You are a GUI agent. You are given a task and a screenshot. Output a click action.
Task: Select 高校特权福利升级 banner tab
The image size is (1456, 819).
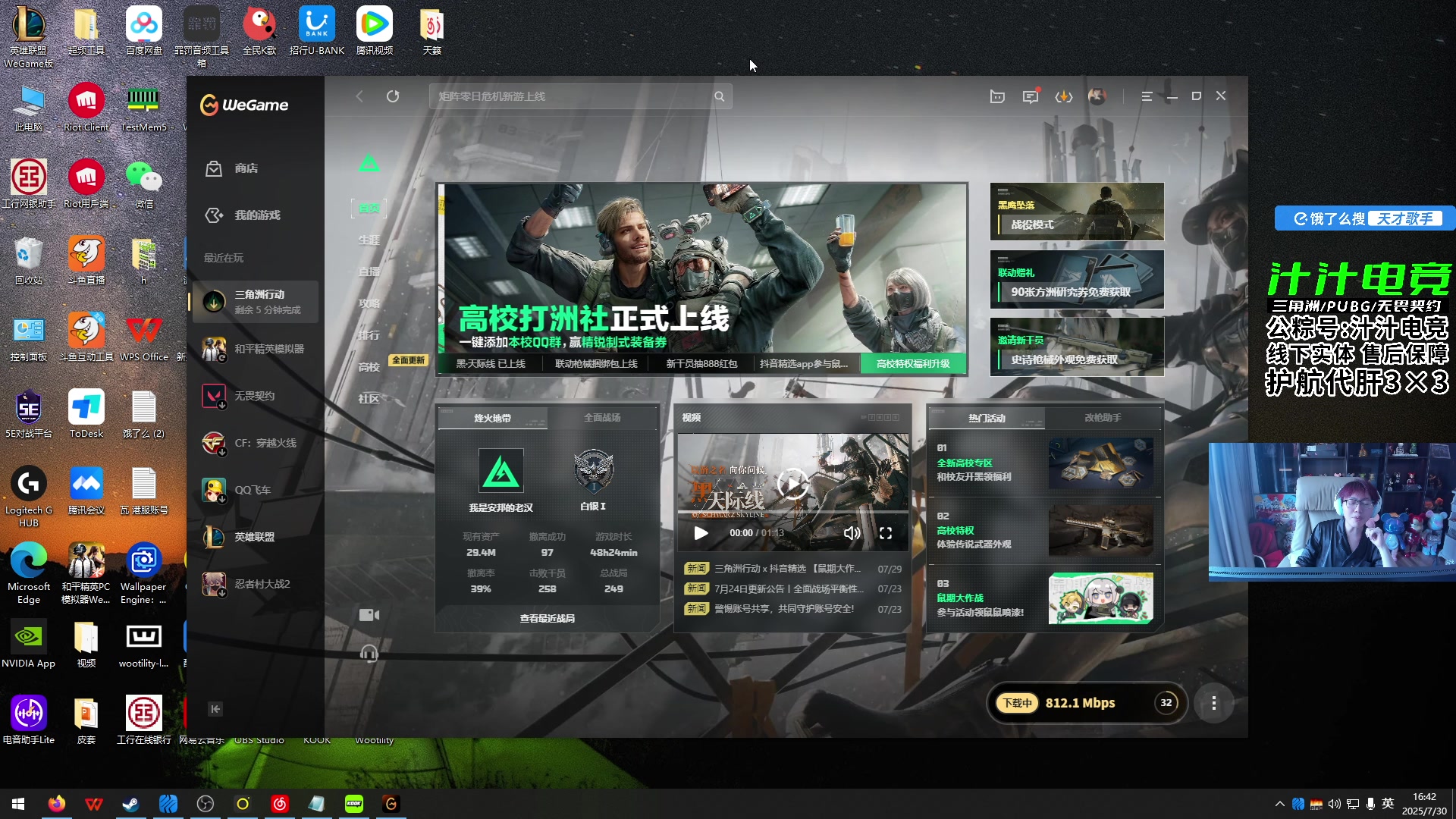(913, 364)
